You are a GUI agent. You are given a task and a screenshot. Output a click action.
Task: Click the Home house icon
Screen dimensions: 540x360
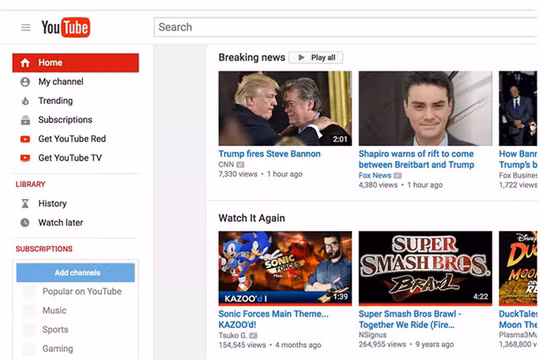pos(25,63)
